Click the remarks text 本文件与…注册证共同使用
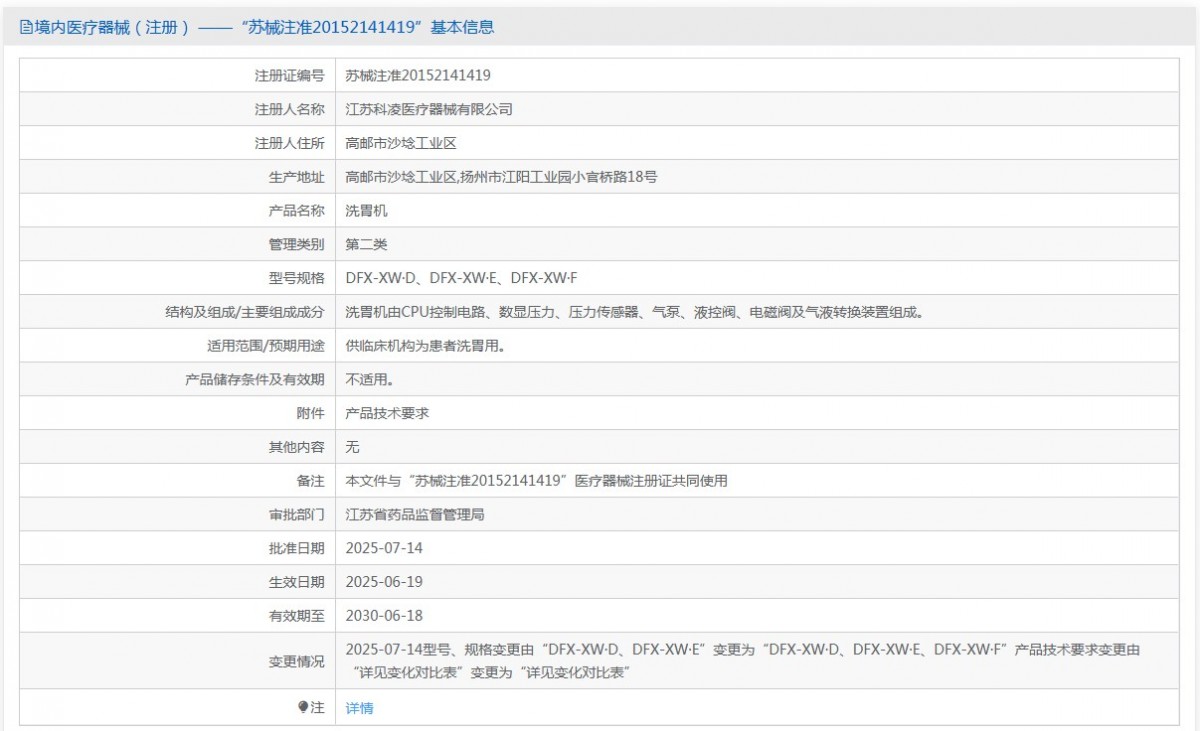The width and height of the screenshot is (1200, 731). coord(536,481)
